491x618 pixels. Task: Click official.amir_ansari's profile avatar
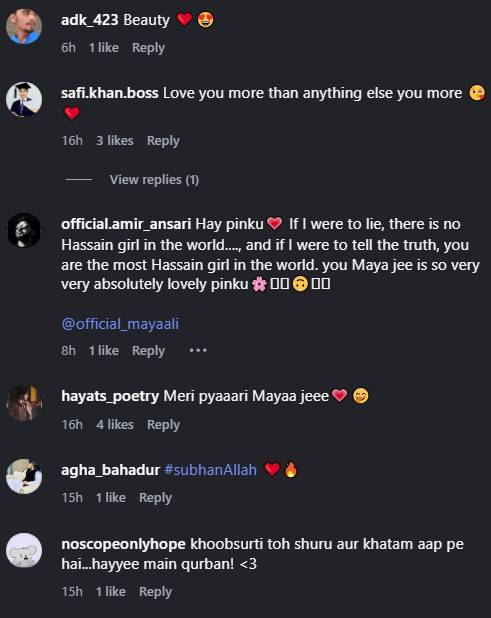(x=24, y=230)
